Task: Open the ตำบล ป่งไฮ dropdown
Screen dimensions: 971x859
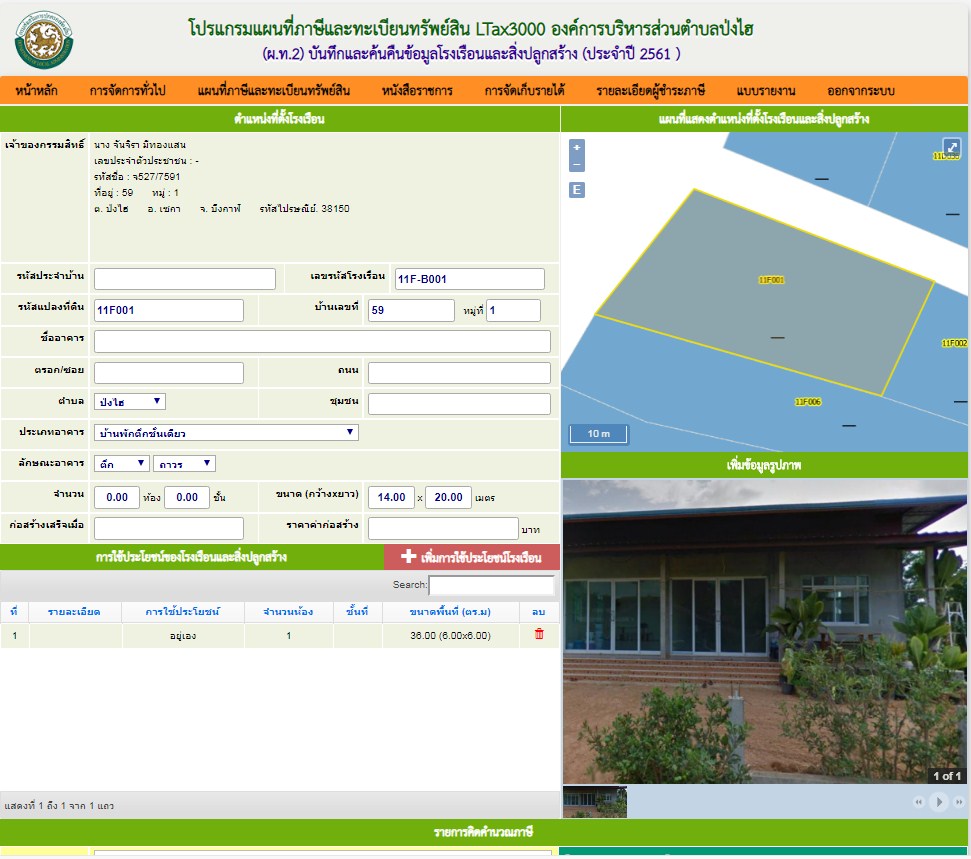Action: (x=129, y=401)
